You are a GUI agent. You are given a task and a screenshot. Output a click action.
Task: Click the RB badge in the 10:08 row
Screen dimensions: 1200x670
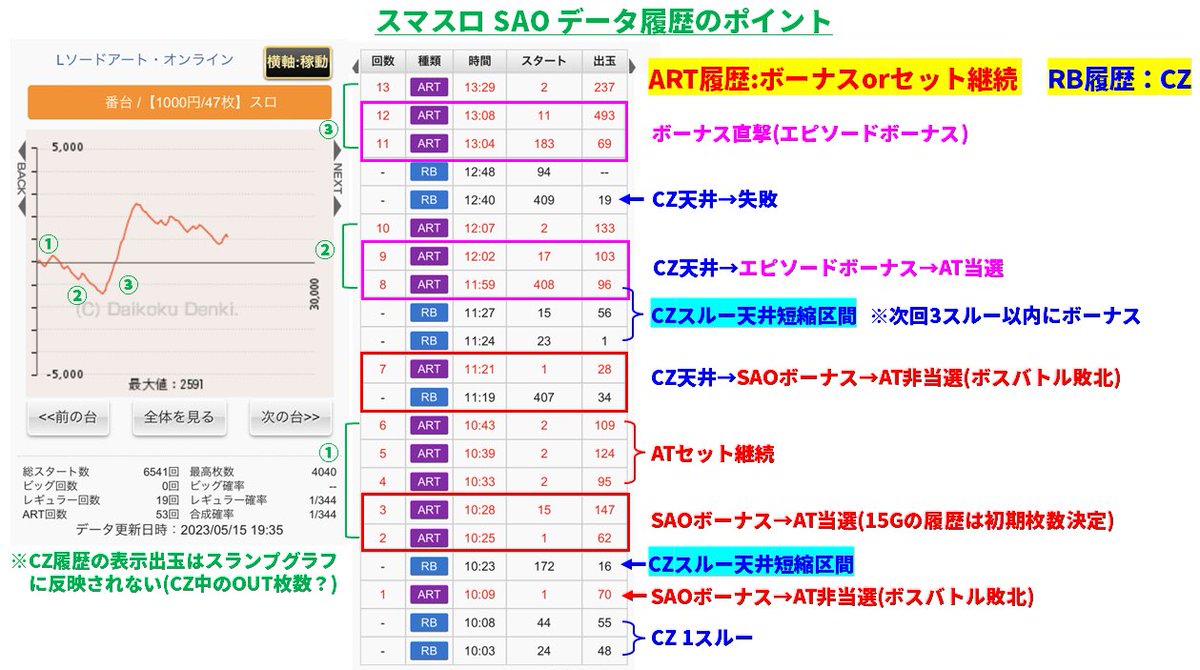pyautogui.click(x=430, y=622)
